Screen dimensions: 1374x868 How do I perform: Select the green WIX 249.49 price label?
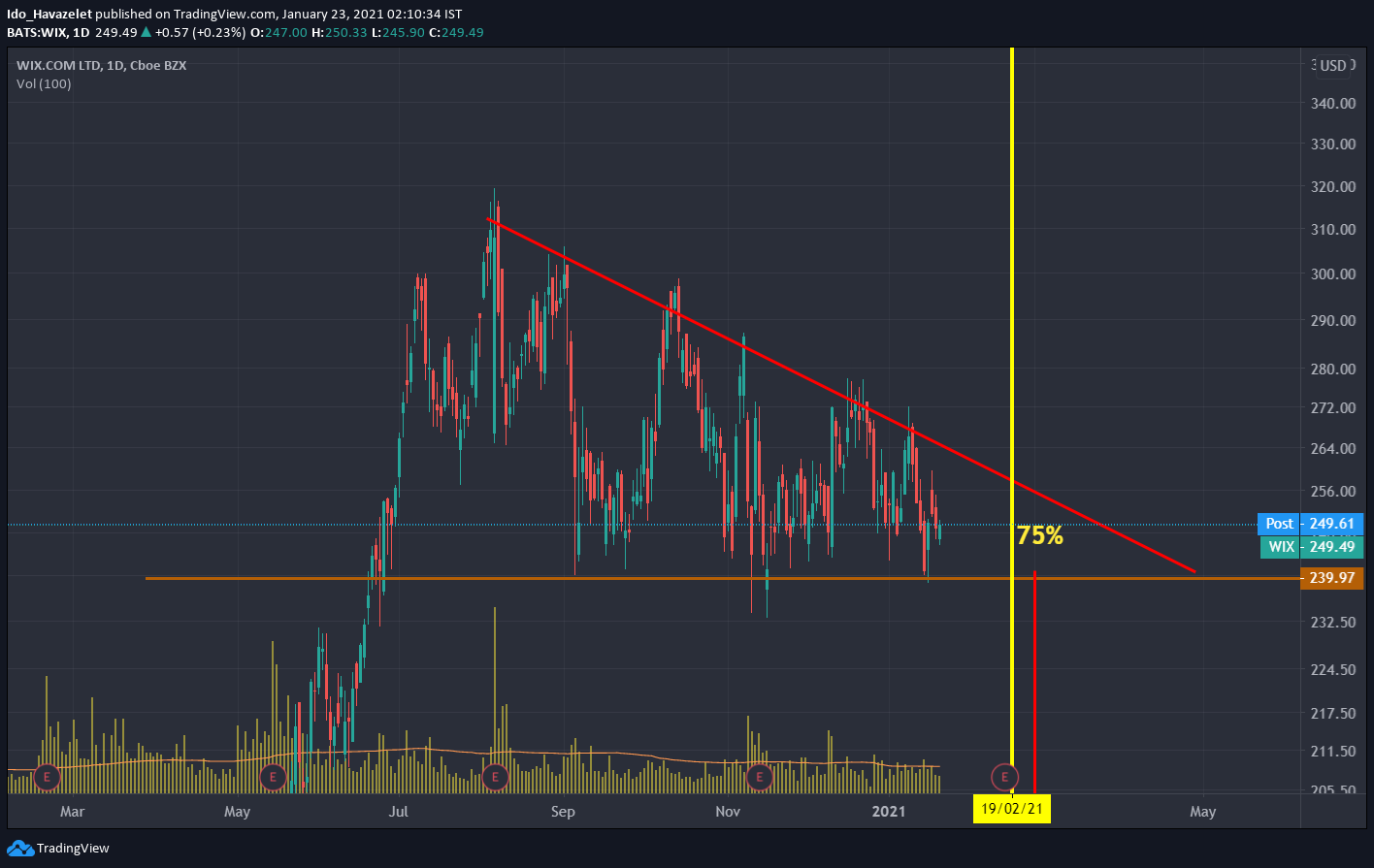(1312, 547)
